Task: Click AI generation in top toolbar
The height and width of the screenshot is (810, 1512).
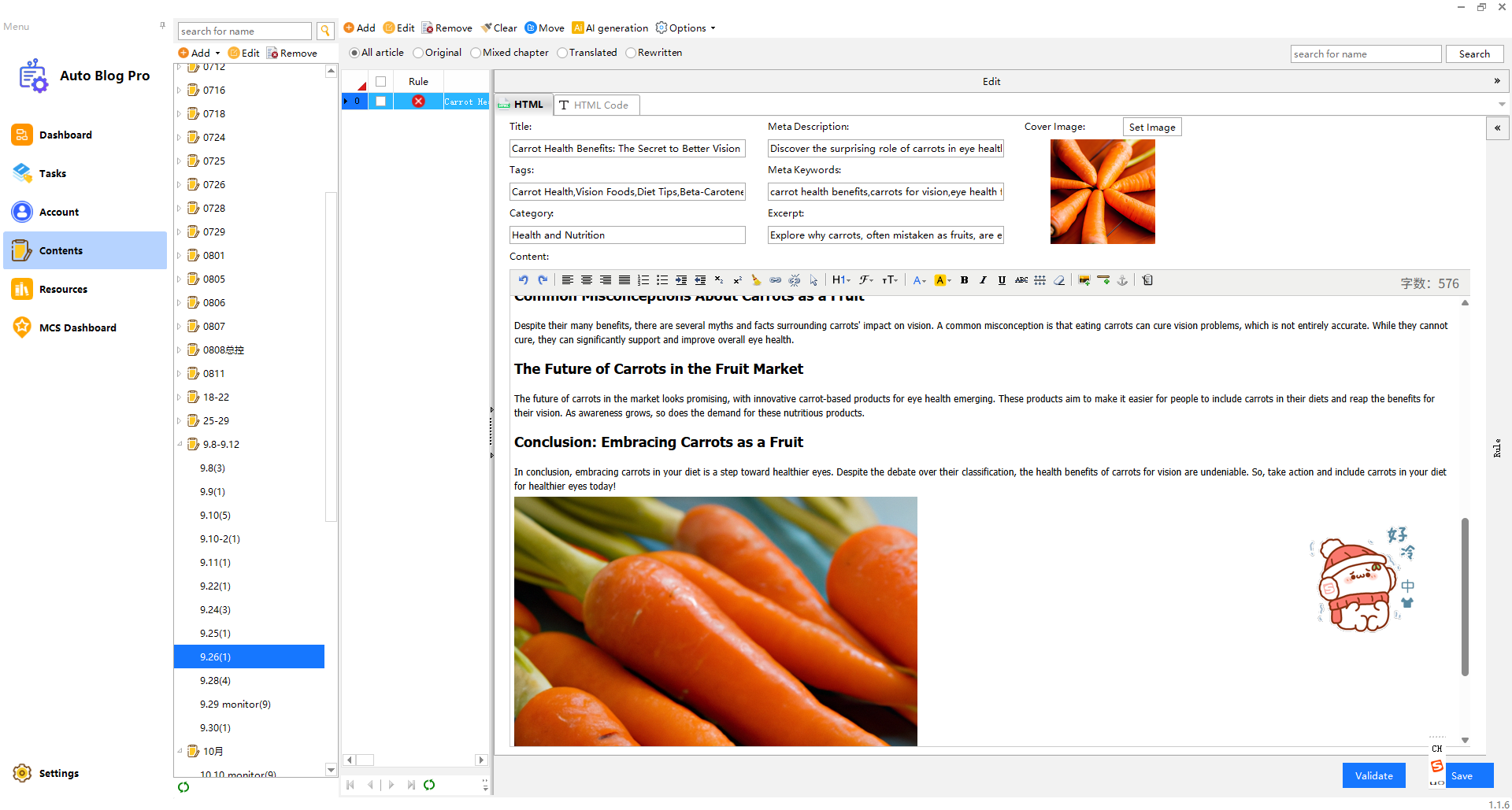Action: [610, 28]
